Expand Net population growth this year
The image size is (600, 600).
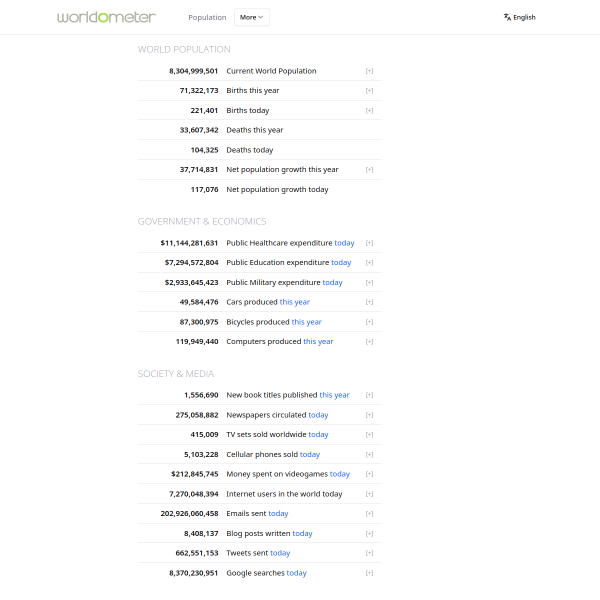pyautogui.click(x=369, y=170)
